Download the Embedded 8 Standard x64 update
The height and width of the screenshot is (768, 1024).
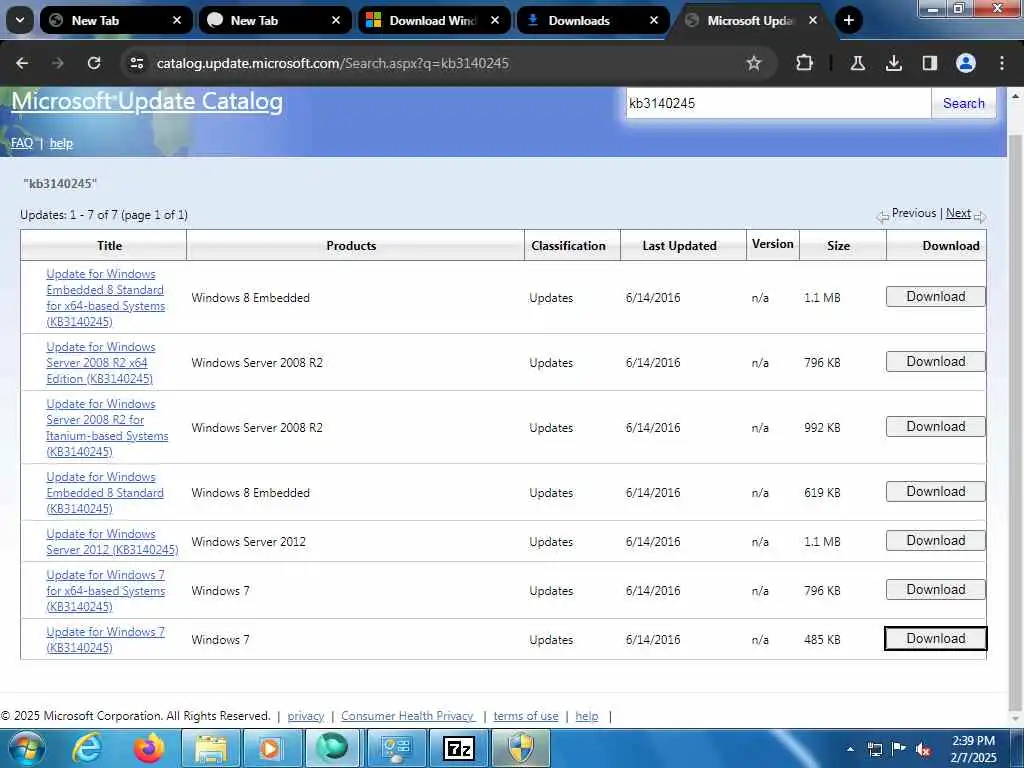(x=935, y=296)
